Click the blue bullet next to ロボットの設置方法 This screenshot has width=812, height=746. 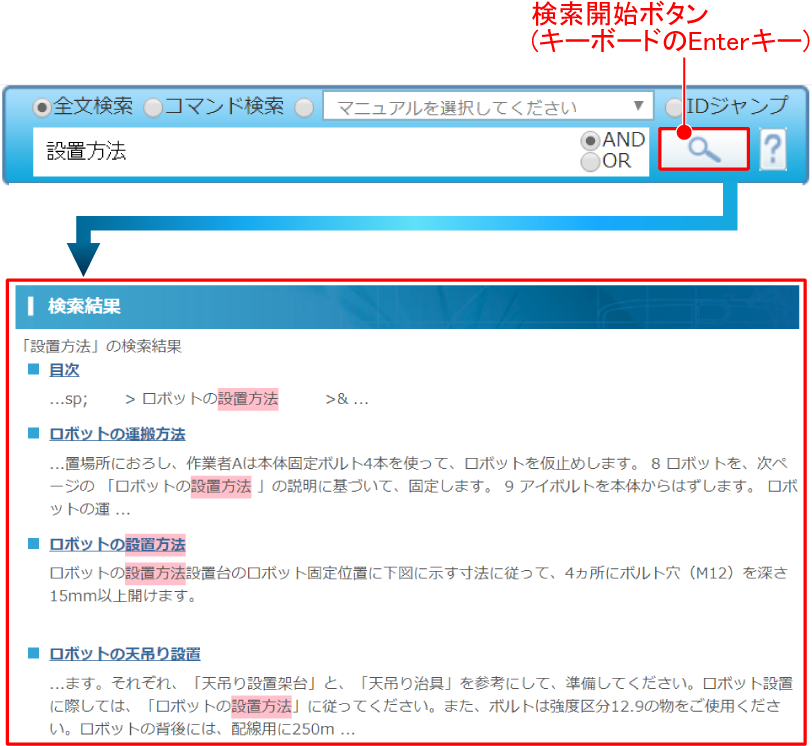(33, 545)
